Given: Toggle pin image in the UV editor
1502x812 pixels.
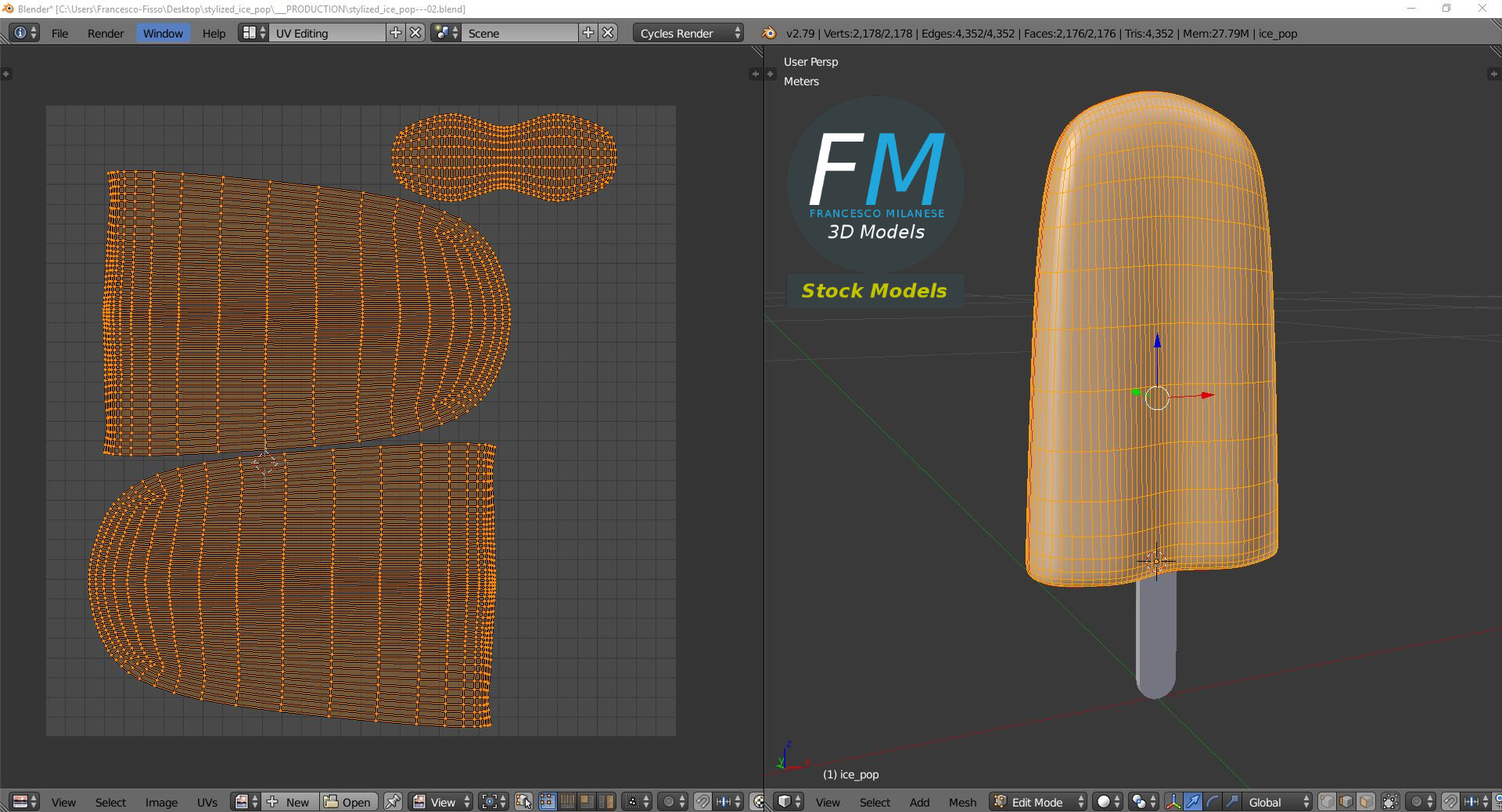Looking at the screenshot, I should click(393, 802).
